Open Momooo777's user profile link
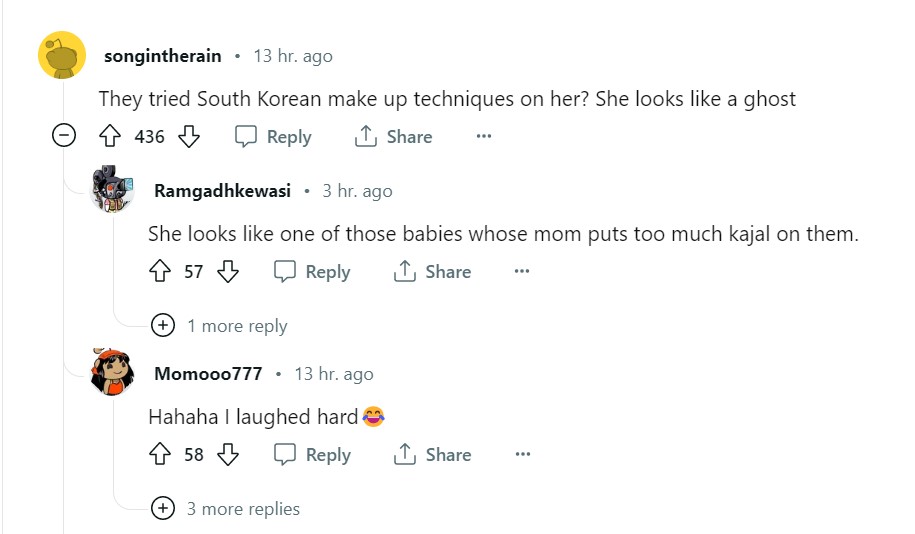Image resolution: width=915 pixels, height=534 pixels. click(208, 374)
